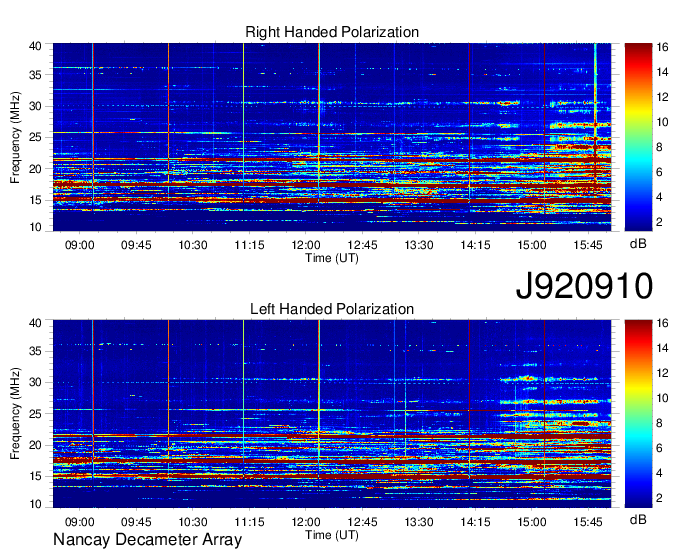Screen dimensions: 680x552
Task: Click the 10:30 time tick of Right Handed plot
Action: (x=193, y=245)
